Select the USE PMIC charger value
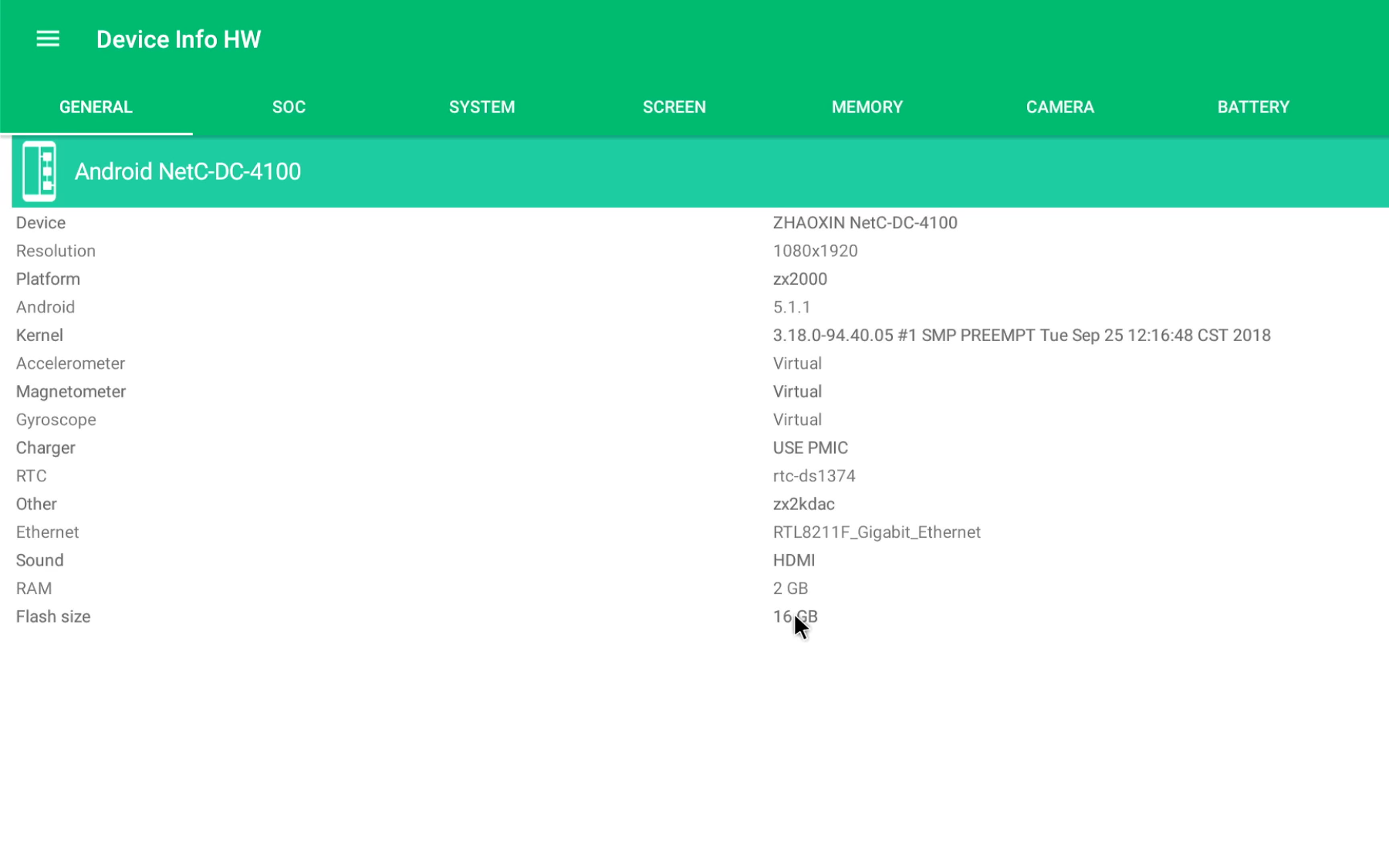This screenshot has height=868, width=1389. coord(810,448)
